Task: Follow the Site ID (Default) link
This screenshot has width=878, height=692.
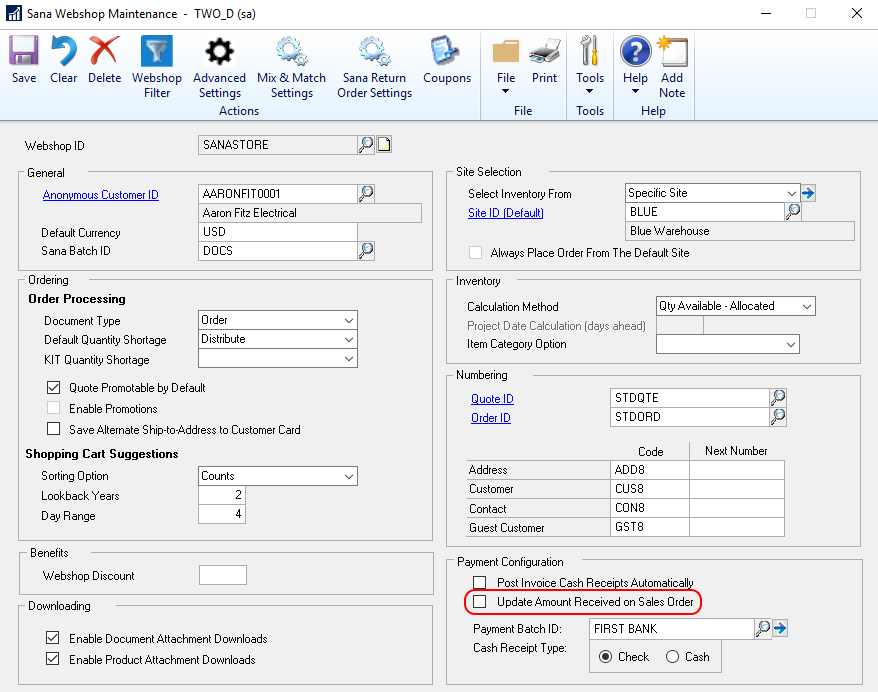Action: (x=506, y=213)
